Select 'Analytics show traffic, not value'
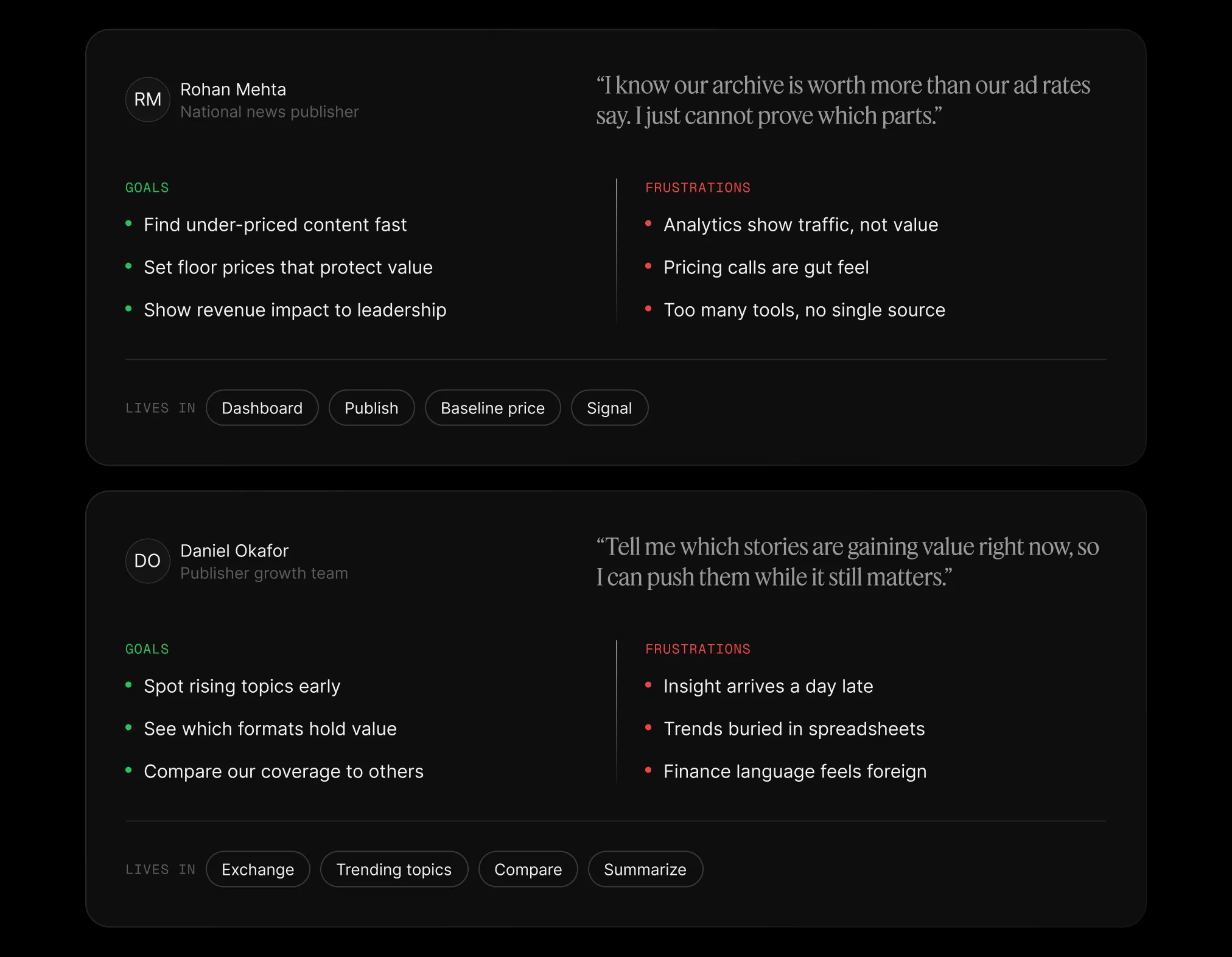Viewport: 1232px width, 957px height. coord(801,225)
